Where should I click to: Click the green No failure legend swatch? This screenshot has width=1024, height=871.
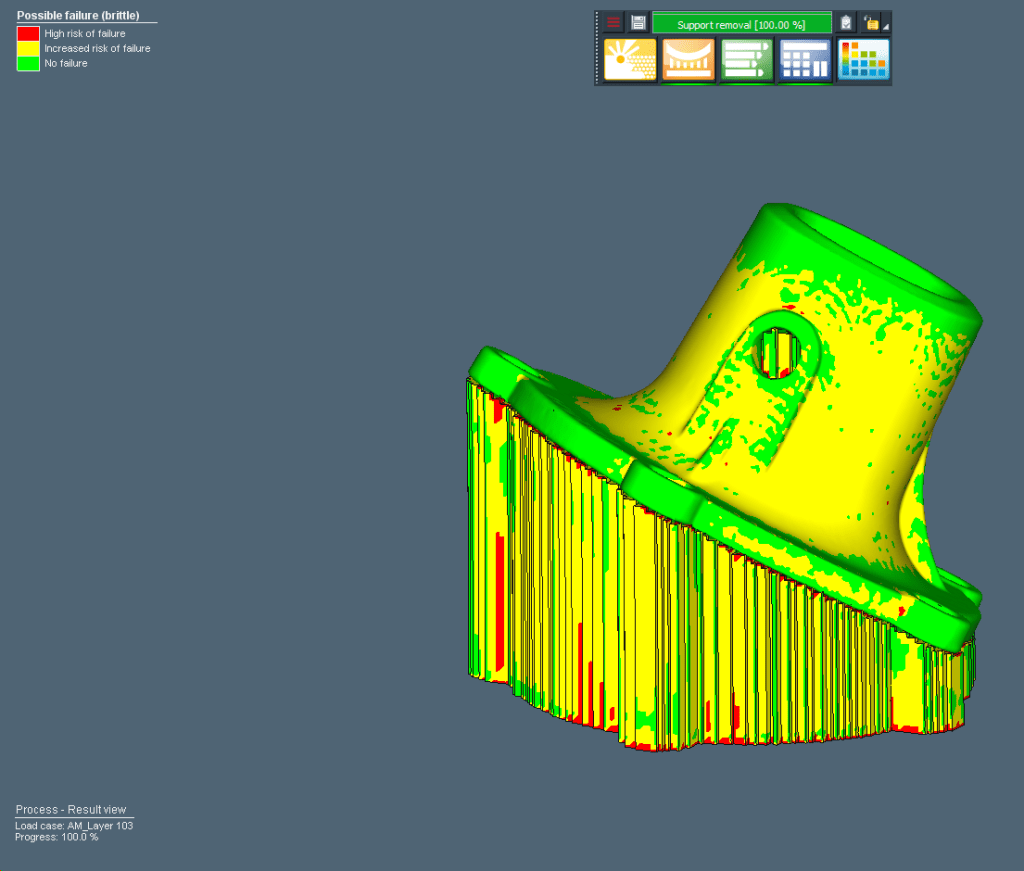click(28, 64)
